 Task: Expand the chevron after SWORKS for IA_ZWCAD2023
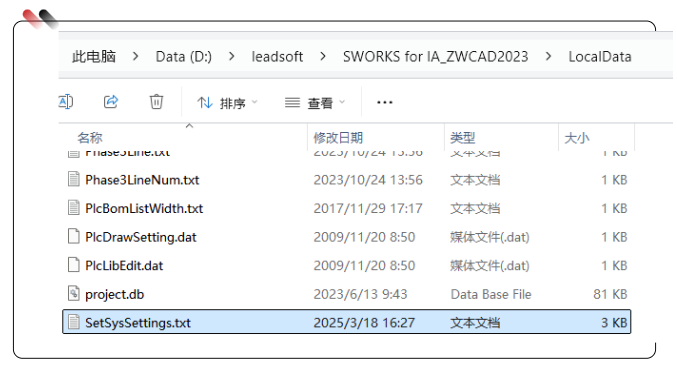(548, 56)
